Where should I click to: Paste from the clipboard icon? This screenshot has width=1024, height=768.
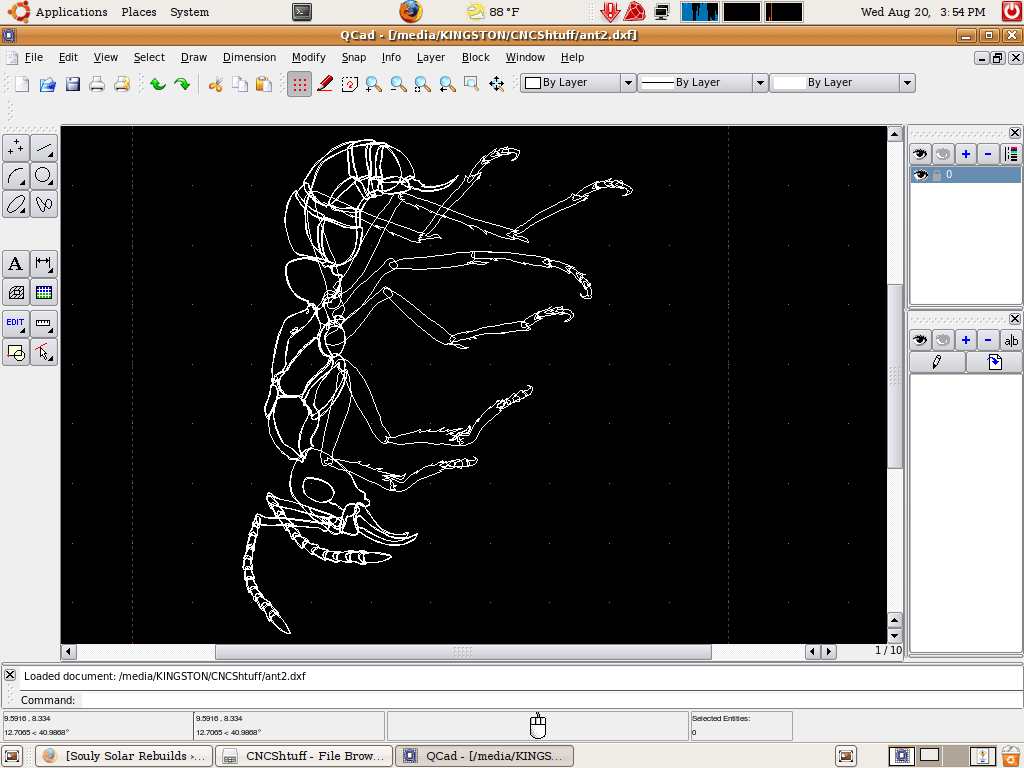[264, 84]
